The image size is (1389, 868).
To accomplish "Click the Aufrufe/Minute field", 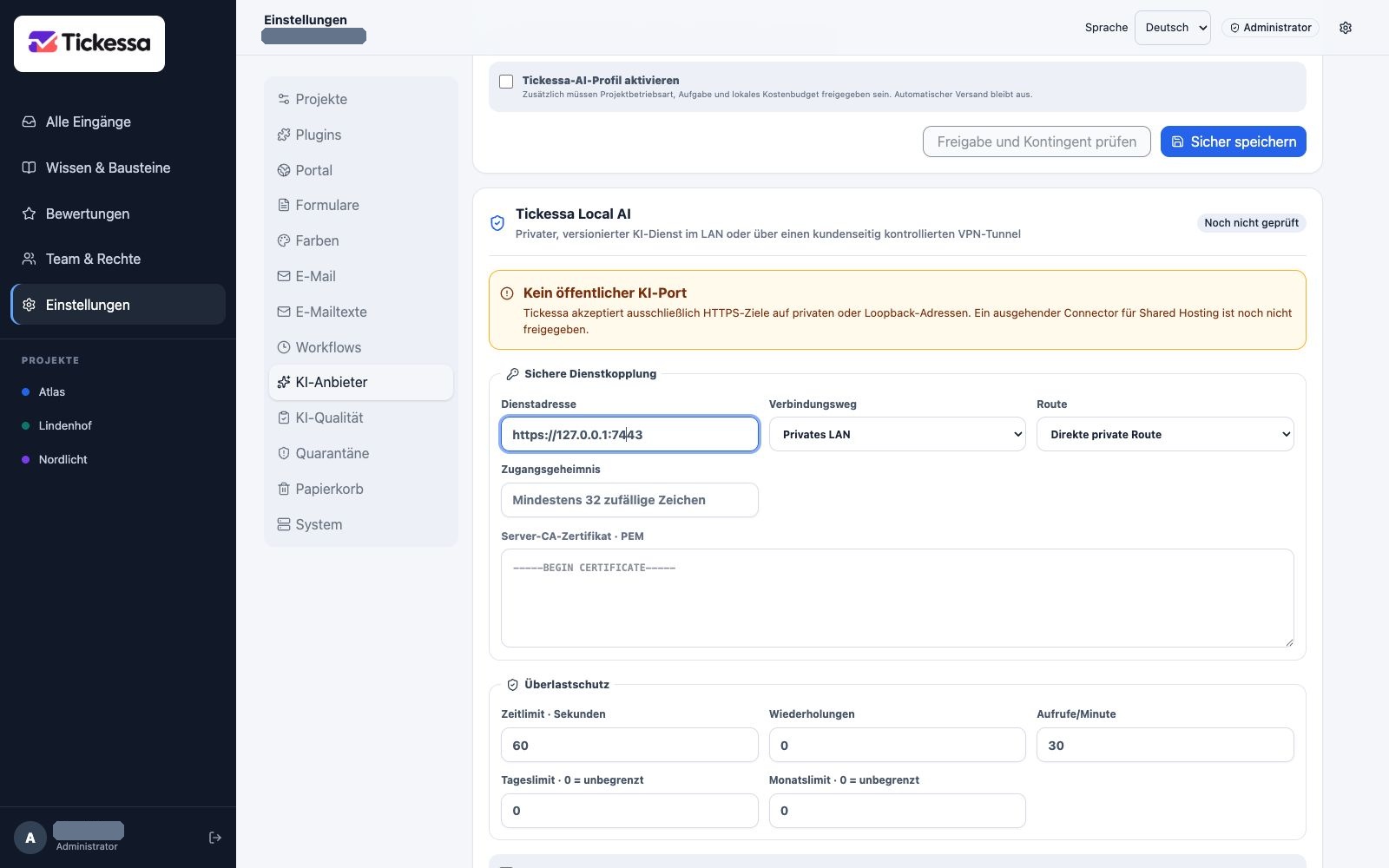I will pyautogui.click(x=1165, y=745).
